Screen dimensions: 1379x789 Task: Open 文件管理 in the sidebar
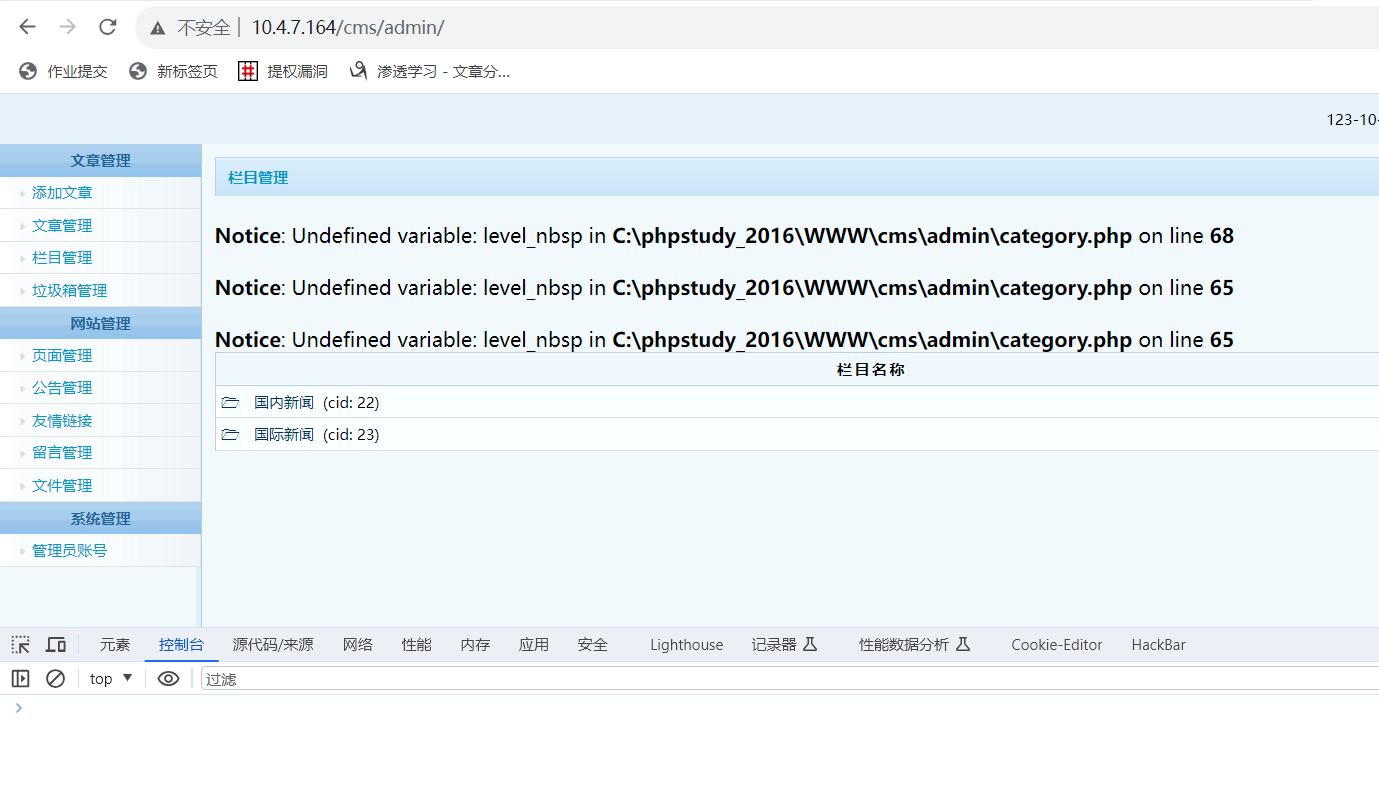coord(62,486)
